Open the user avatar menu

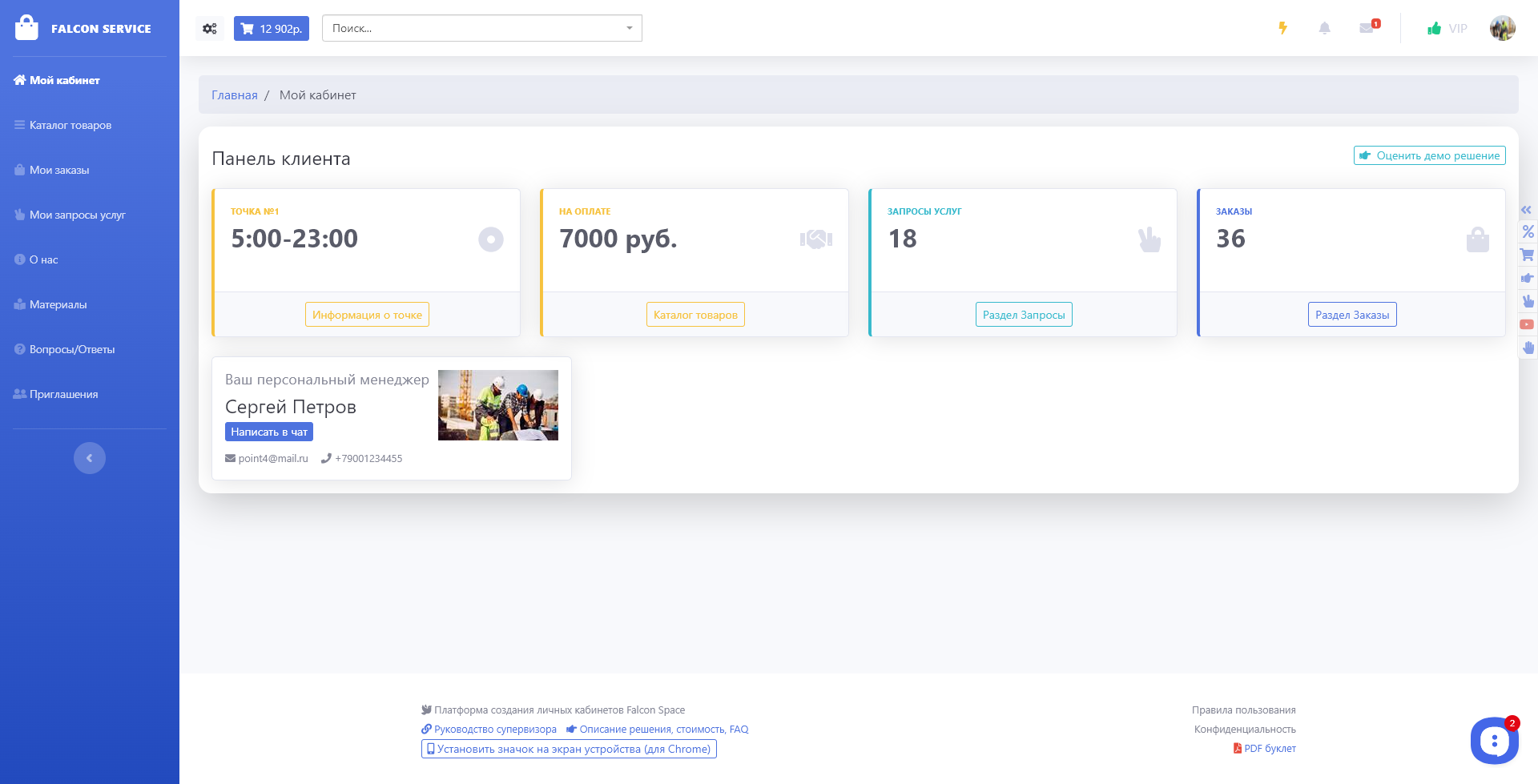click(1502, 29)
